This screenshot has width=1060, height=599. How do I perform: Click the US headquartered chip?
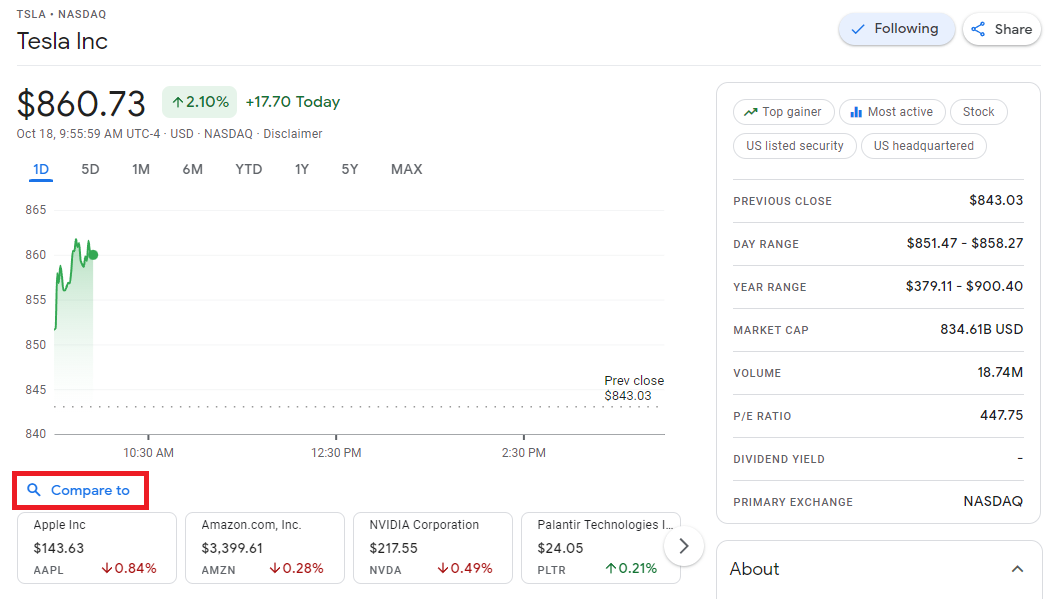pyautogui.click(x=923, y=146)
